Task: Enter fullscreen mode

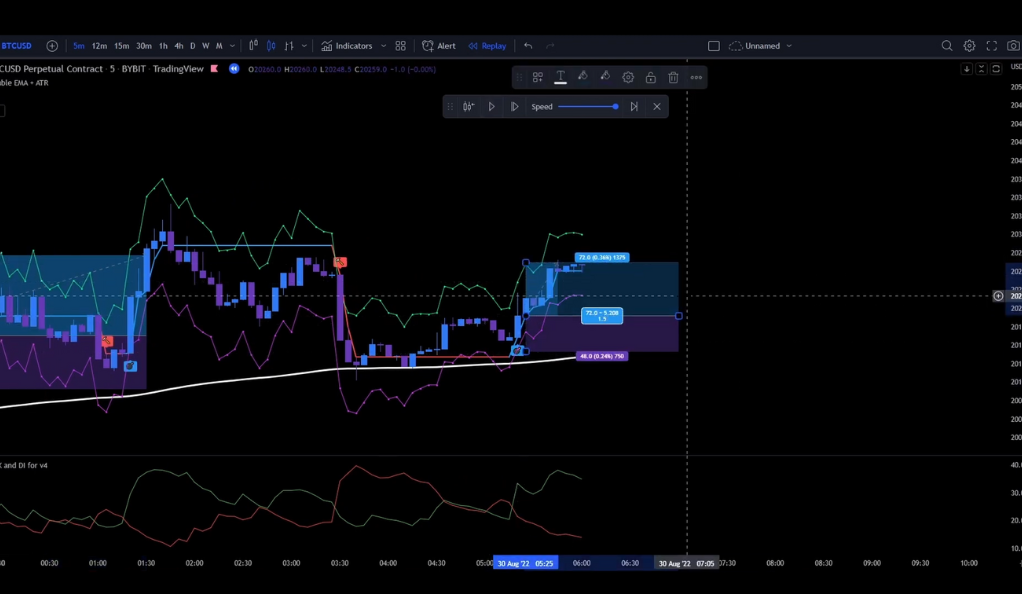Action: pos(992,46)
